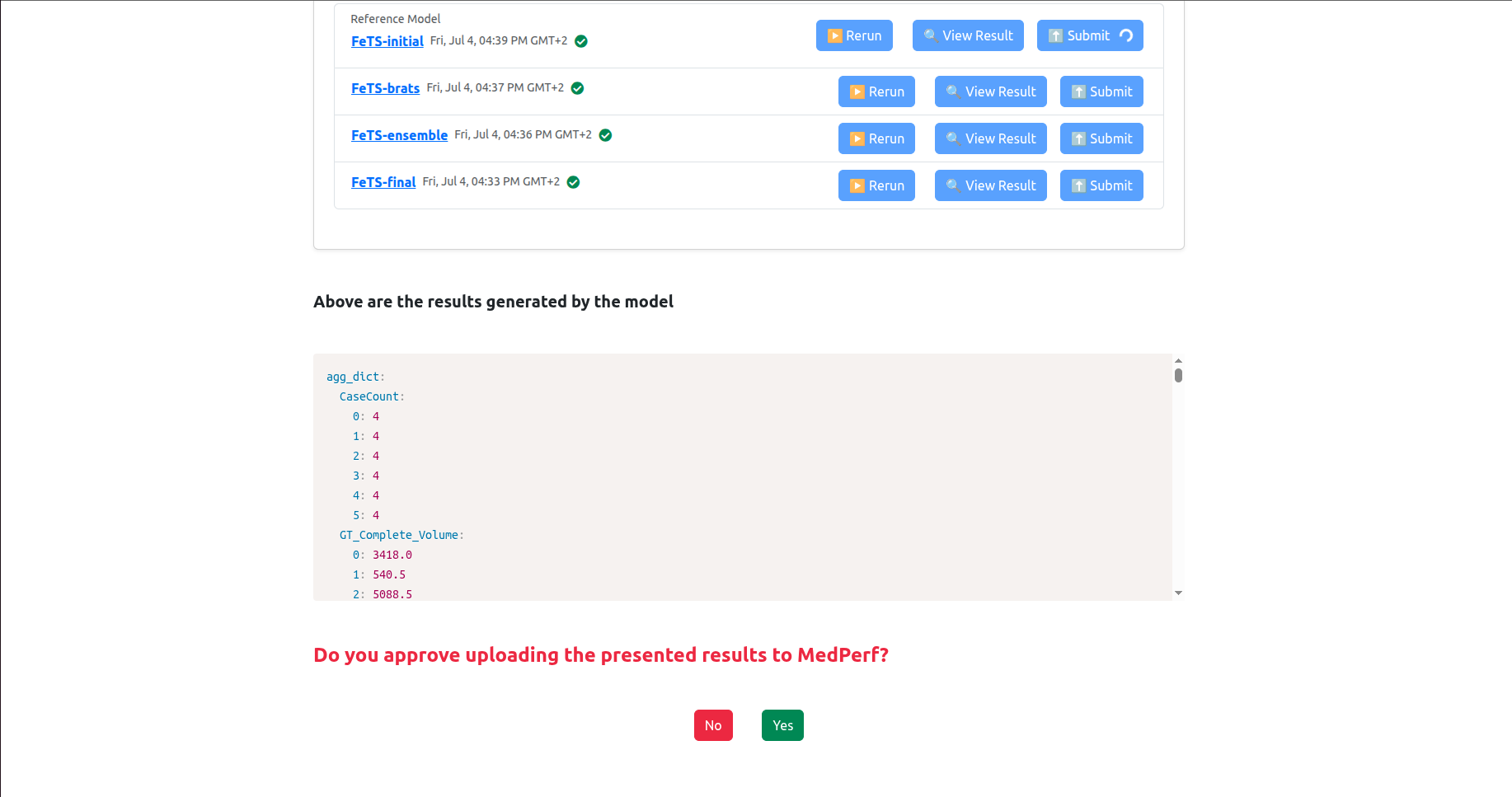Decline upload with the No button
Viewport: 1512px width, 797px height.
pyautogui.click(x=713, y=725)
